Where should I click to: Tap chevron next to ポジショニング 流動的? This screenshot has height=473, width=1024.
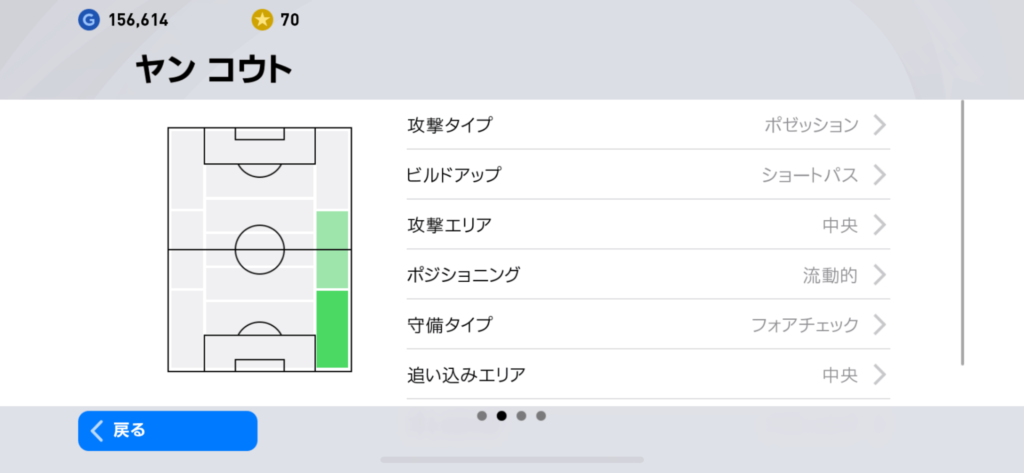pos(879,275)
